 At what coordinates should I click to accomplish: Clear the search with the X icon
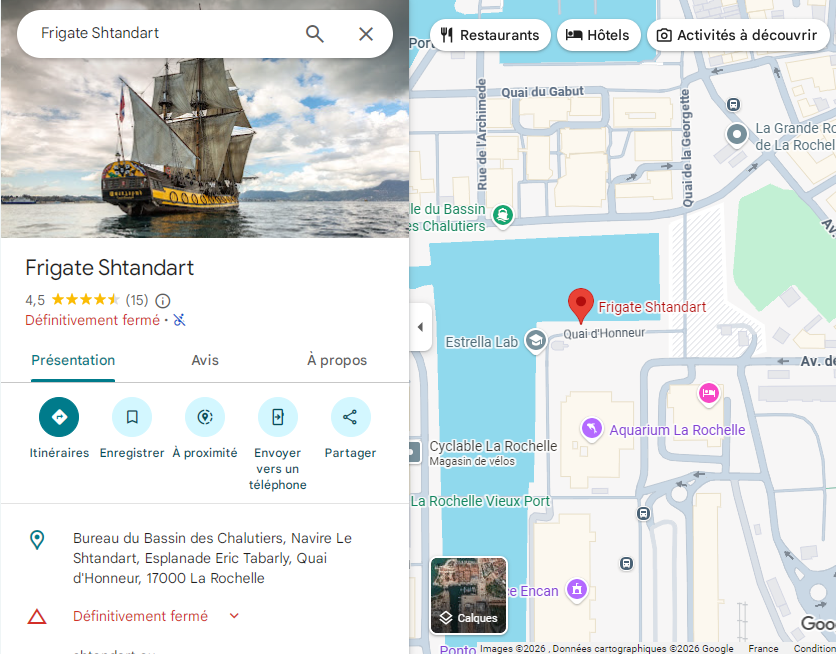pos(366,34)
